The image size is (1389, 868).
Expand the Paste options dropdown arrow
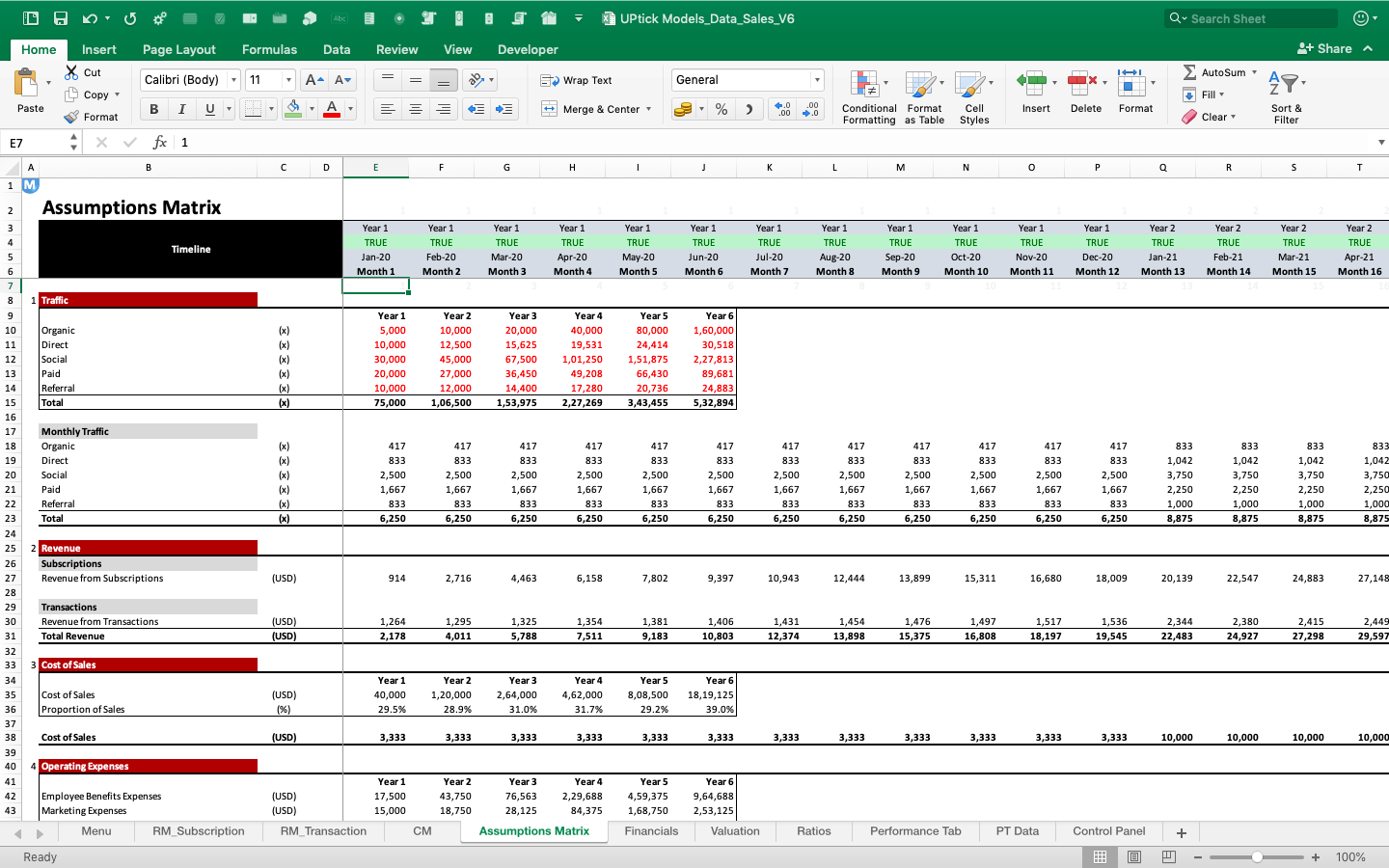[48, 83]
